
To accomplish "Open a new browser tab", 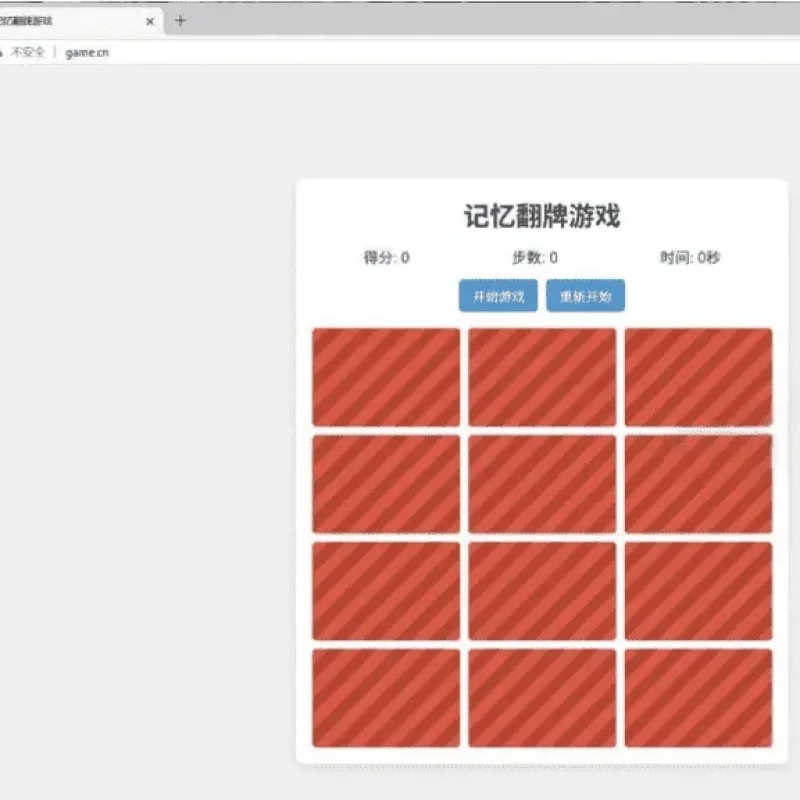I will pyautogui.click(x=180, y=21).
